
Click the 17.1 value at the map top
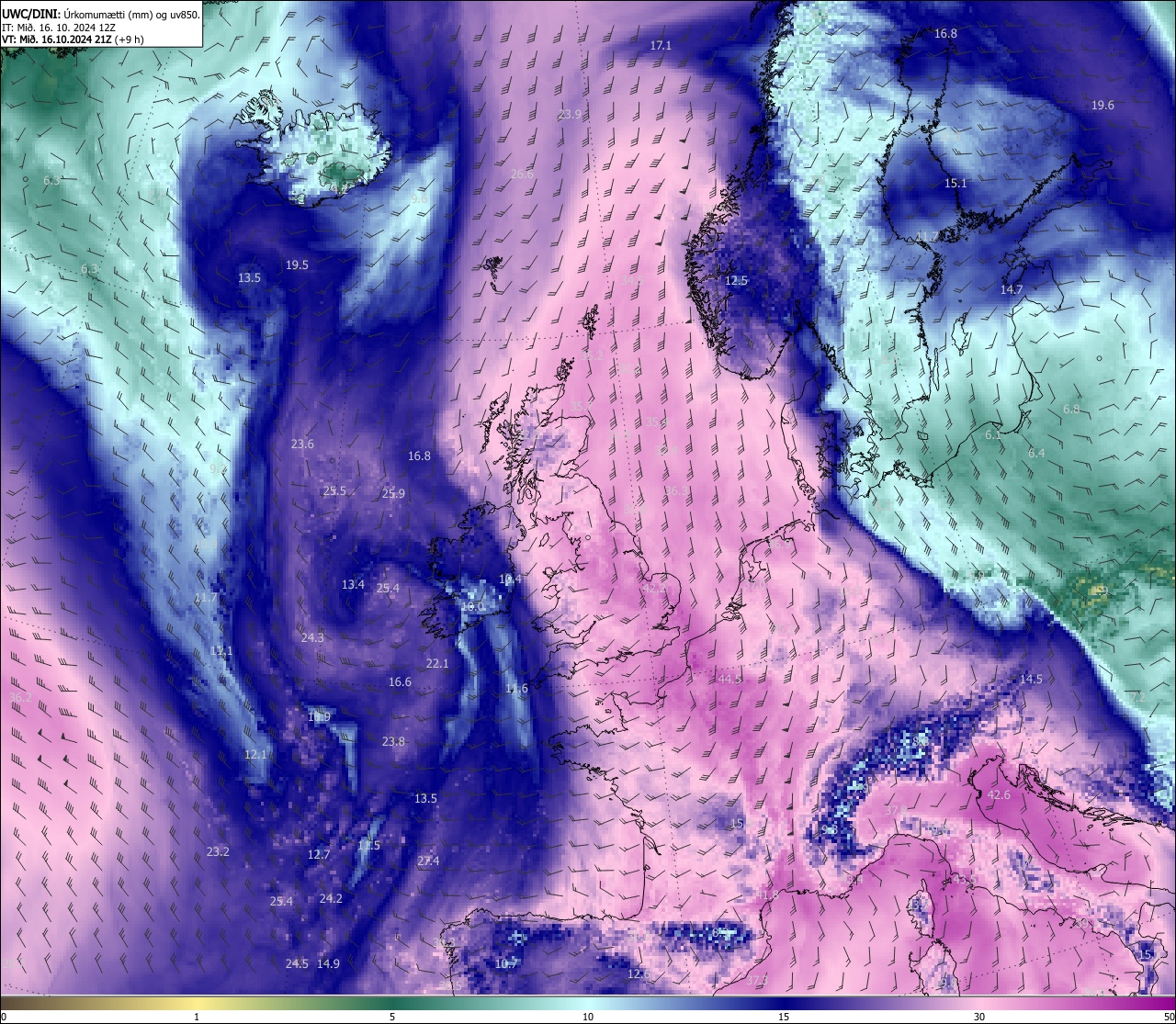[x=661, y=45]
